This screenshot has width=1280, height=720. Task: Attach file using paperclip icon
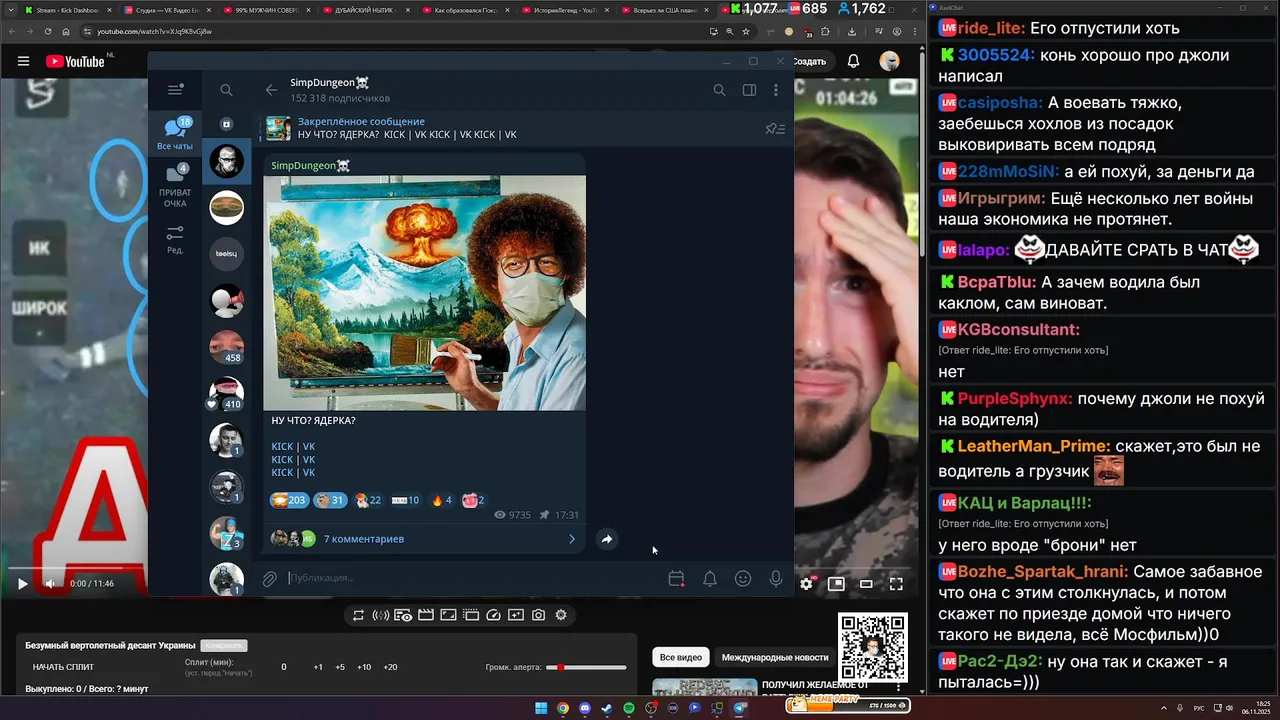pyautogui.click(x=270, y=578)
